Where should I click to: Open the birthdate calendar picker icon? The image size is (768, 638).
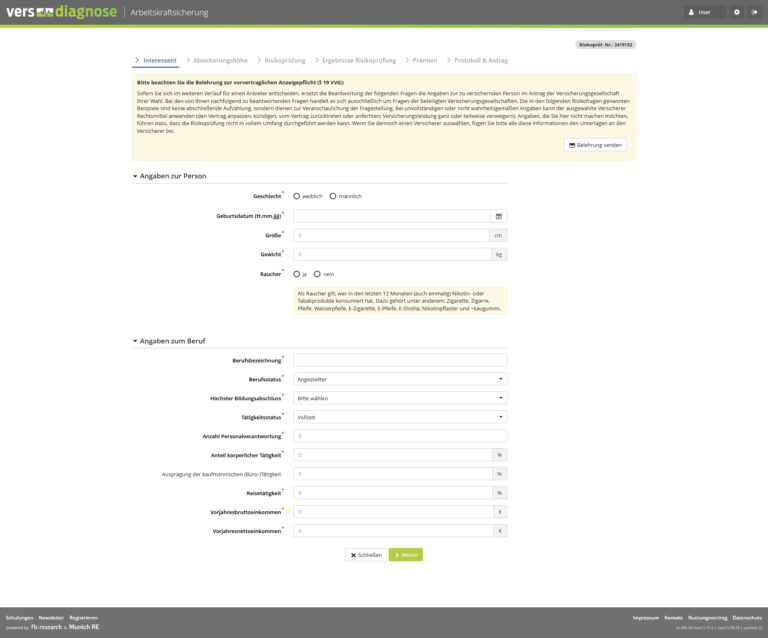[x=499, y=215]
